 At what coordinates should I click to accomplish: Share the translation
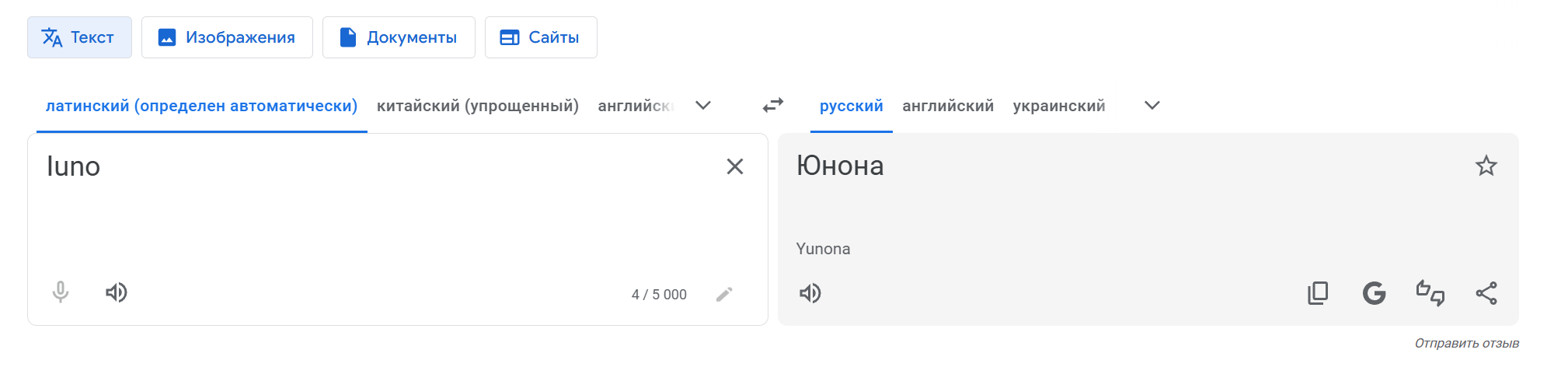click(1486, 293)
